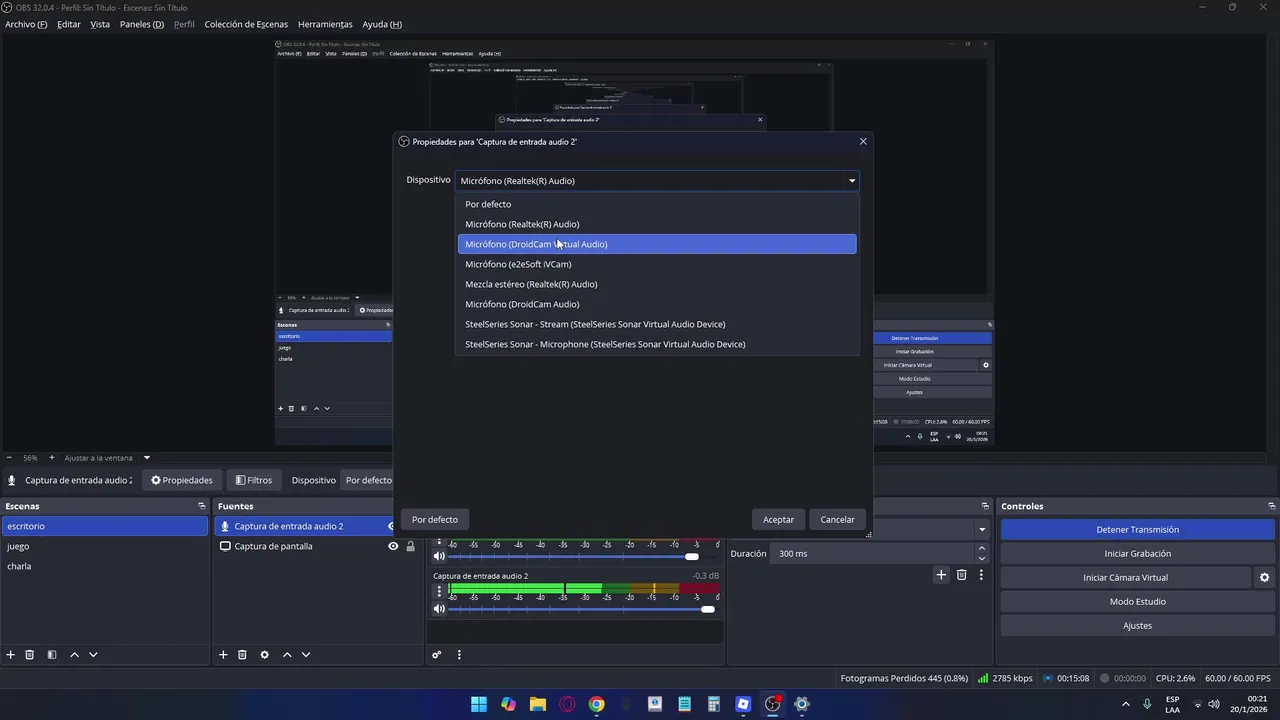Open Filtros for the selected source
The image size is (1280, 720).
pyautogui.click(x=254, y=480)
